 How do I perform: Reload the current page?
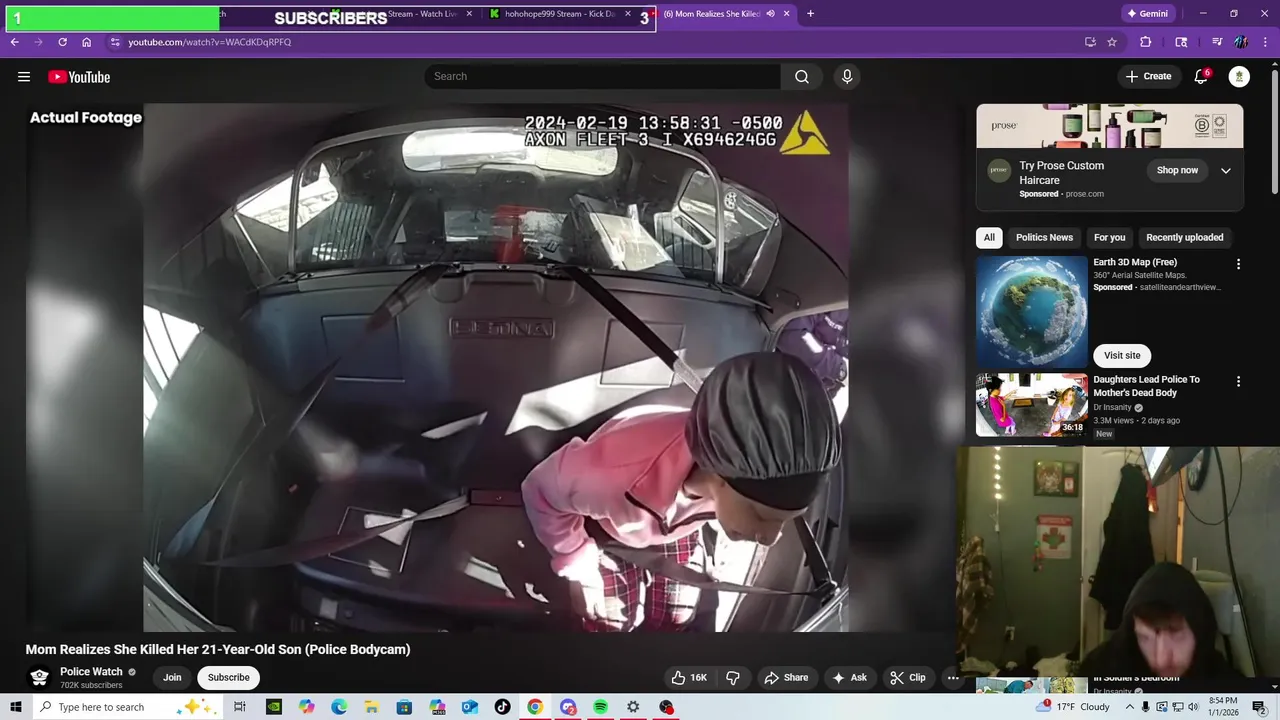coord(62,42)
